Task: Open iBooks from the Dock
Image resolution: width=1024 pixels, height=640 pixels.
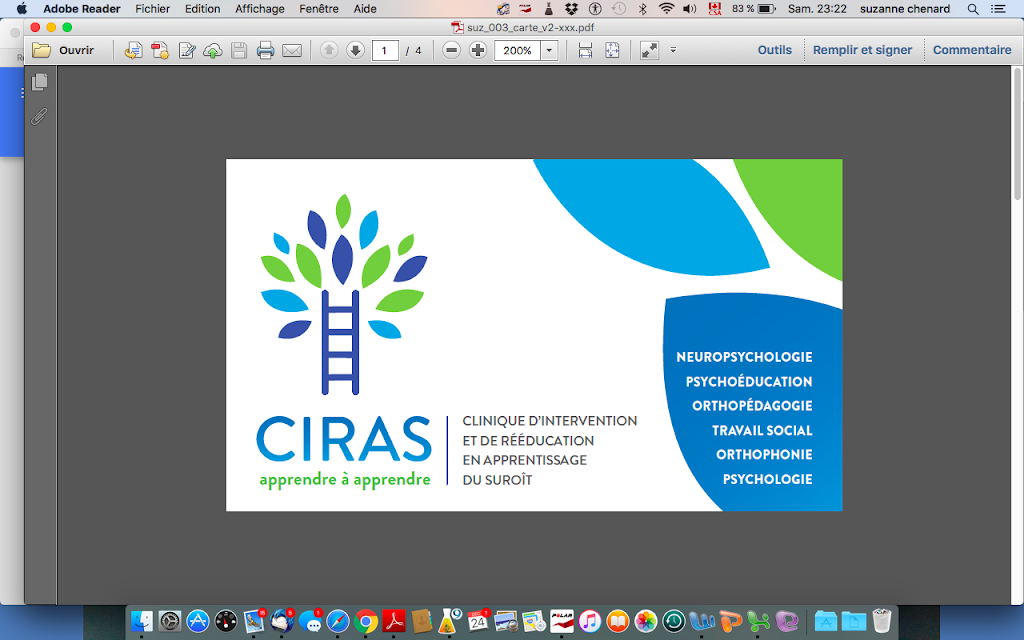Action: [618, 621]
